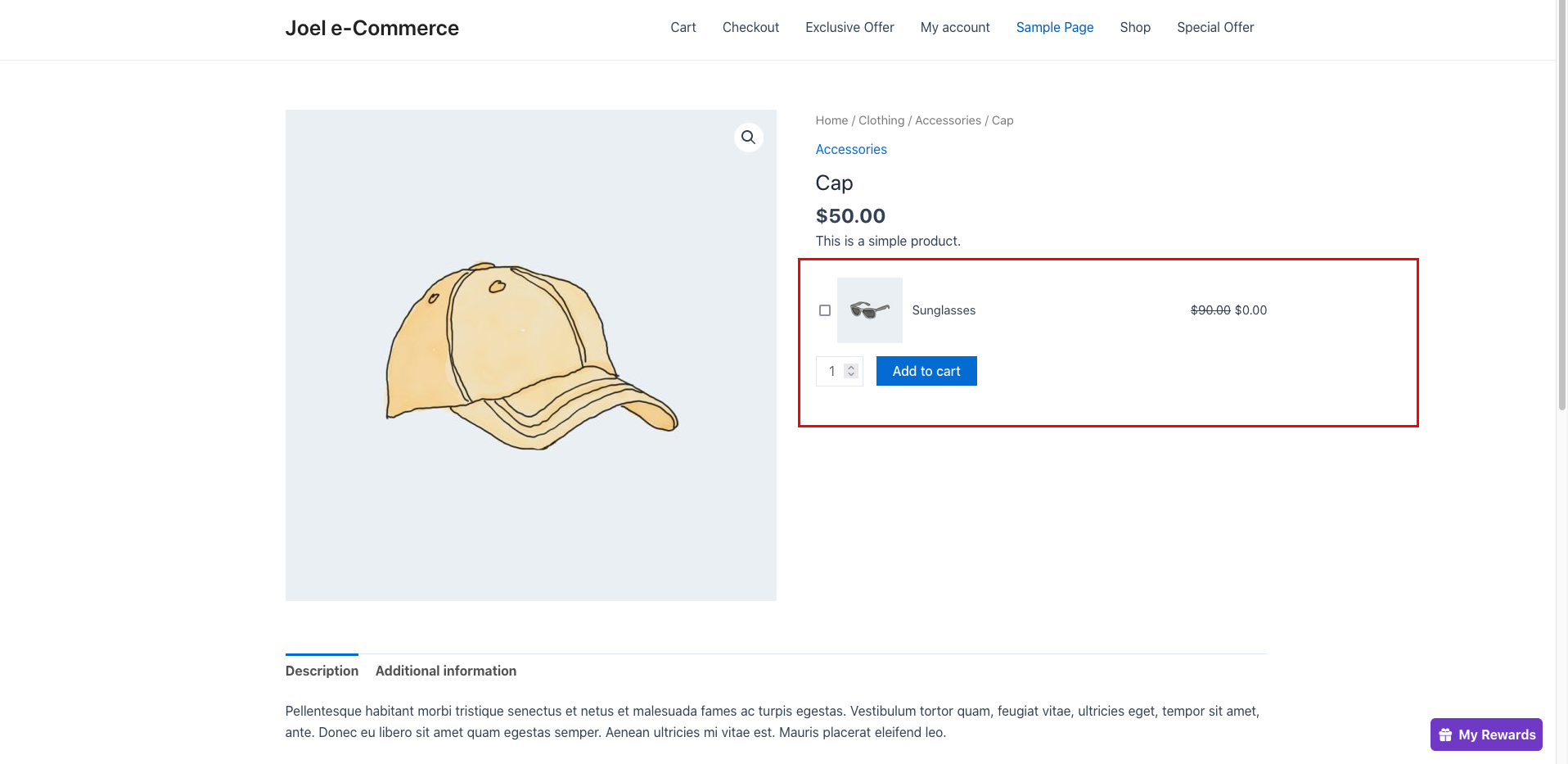Select the Description tab
Viewport: 1568px width, 764px height.
[x=322, y=671]
